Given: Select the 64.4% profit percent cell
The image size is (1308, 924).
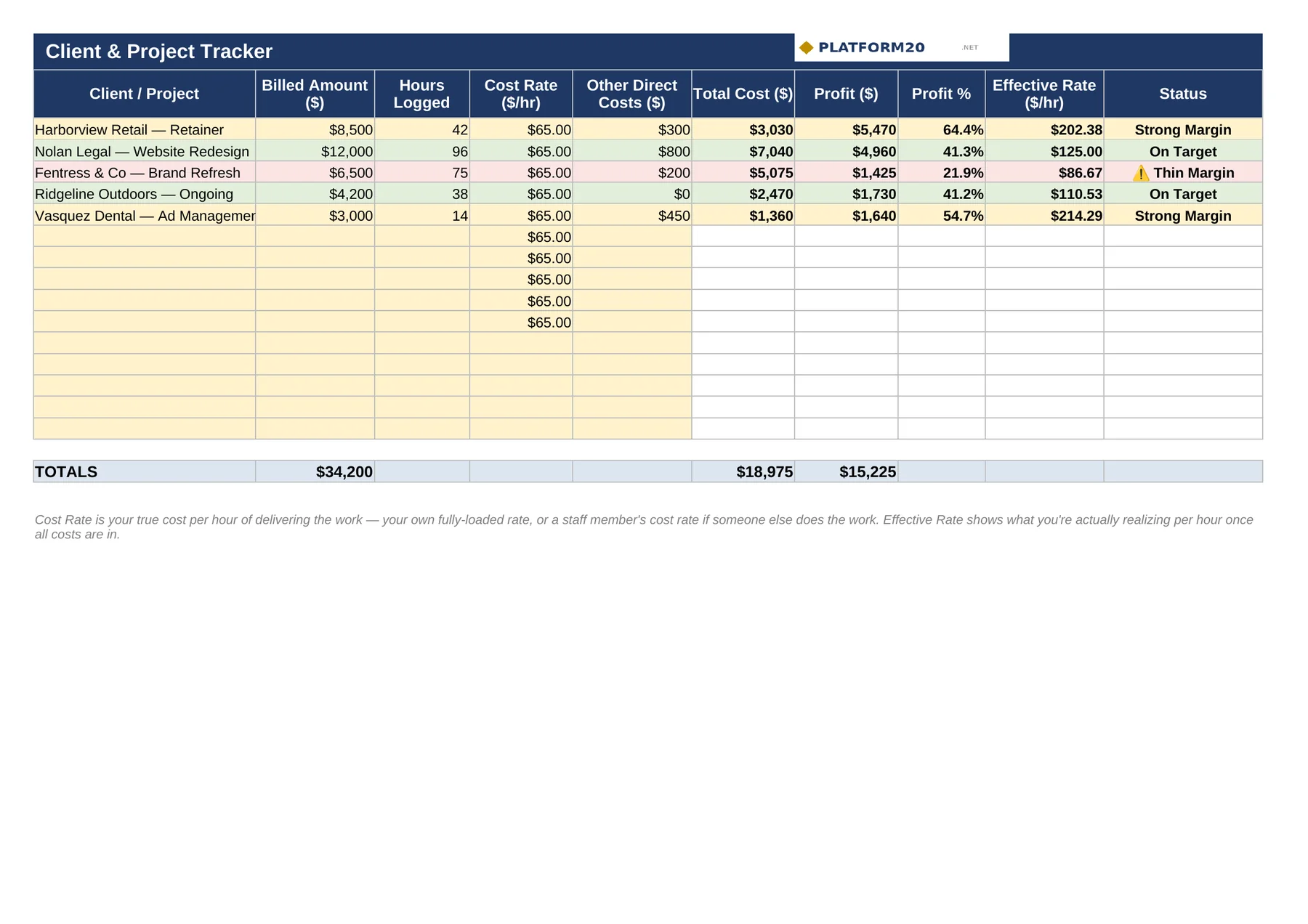Looking at the screenshot, I should (941, 129).
